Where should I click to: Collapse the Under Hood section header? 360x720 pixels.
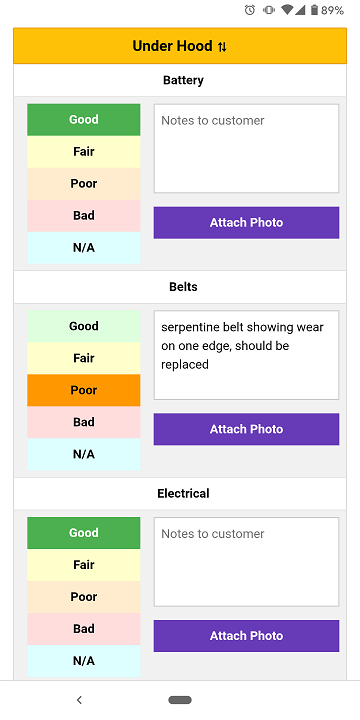coord(180,46)
